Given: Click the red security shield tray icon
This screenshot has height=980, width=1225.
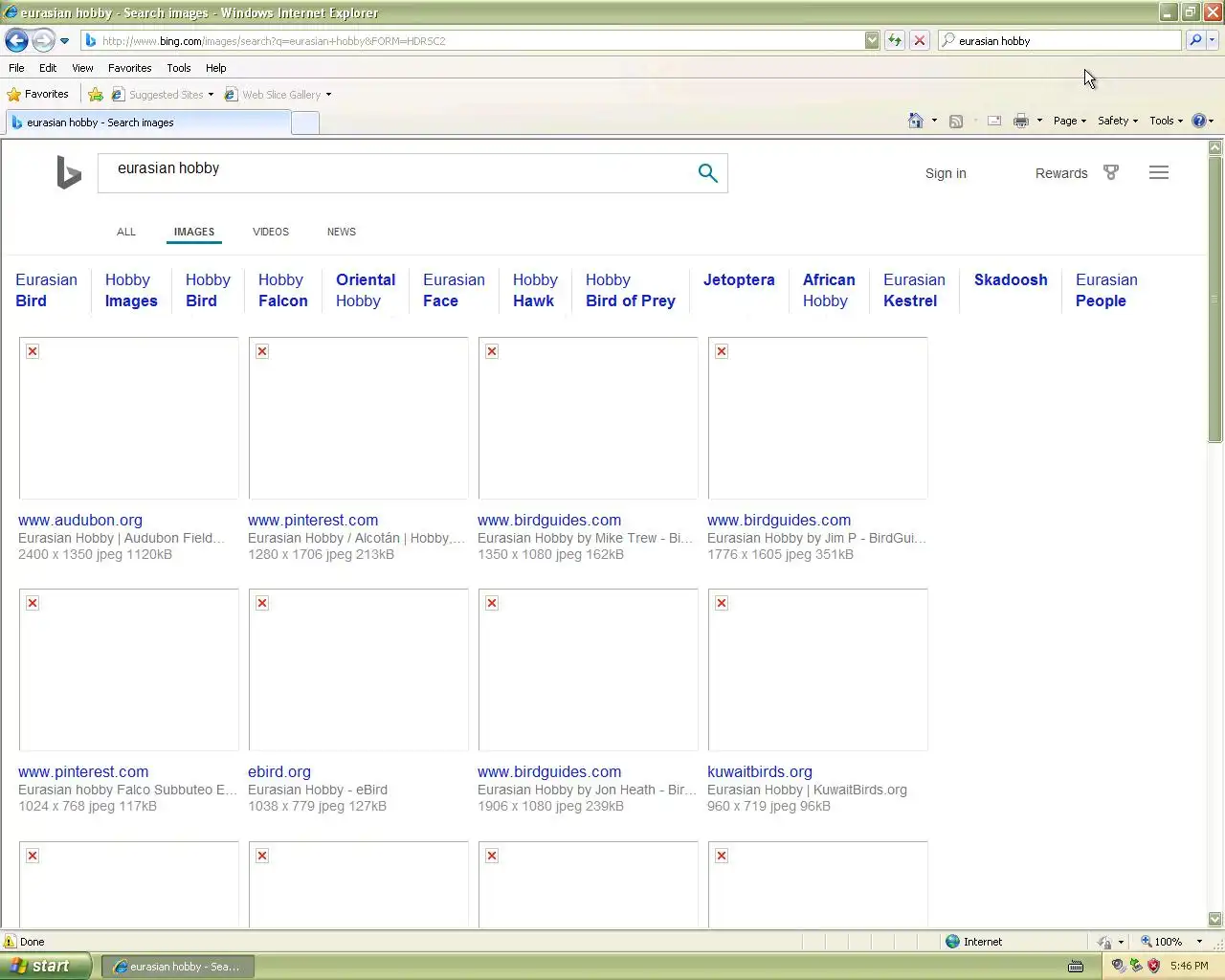Looking at the screenshot, I should pos(1153,966).
